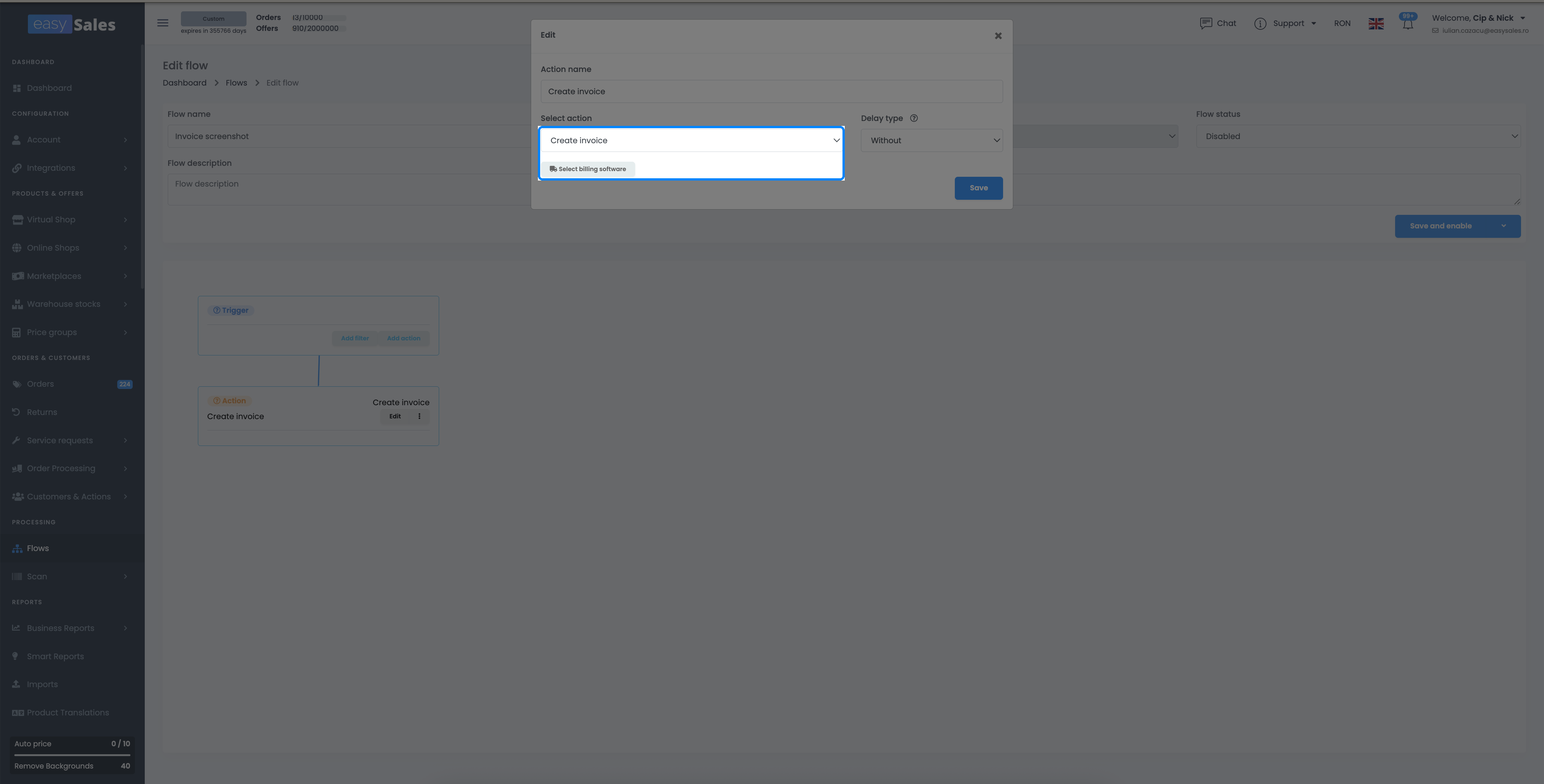Click the Flows breadcrumb link
Image resolution: width=1544 pixels, height=784 pixels.
[x=236, y=83]
